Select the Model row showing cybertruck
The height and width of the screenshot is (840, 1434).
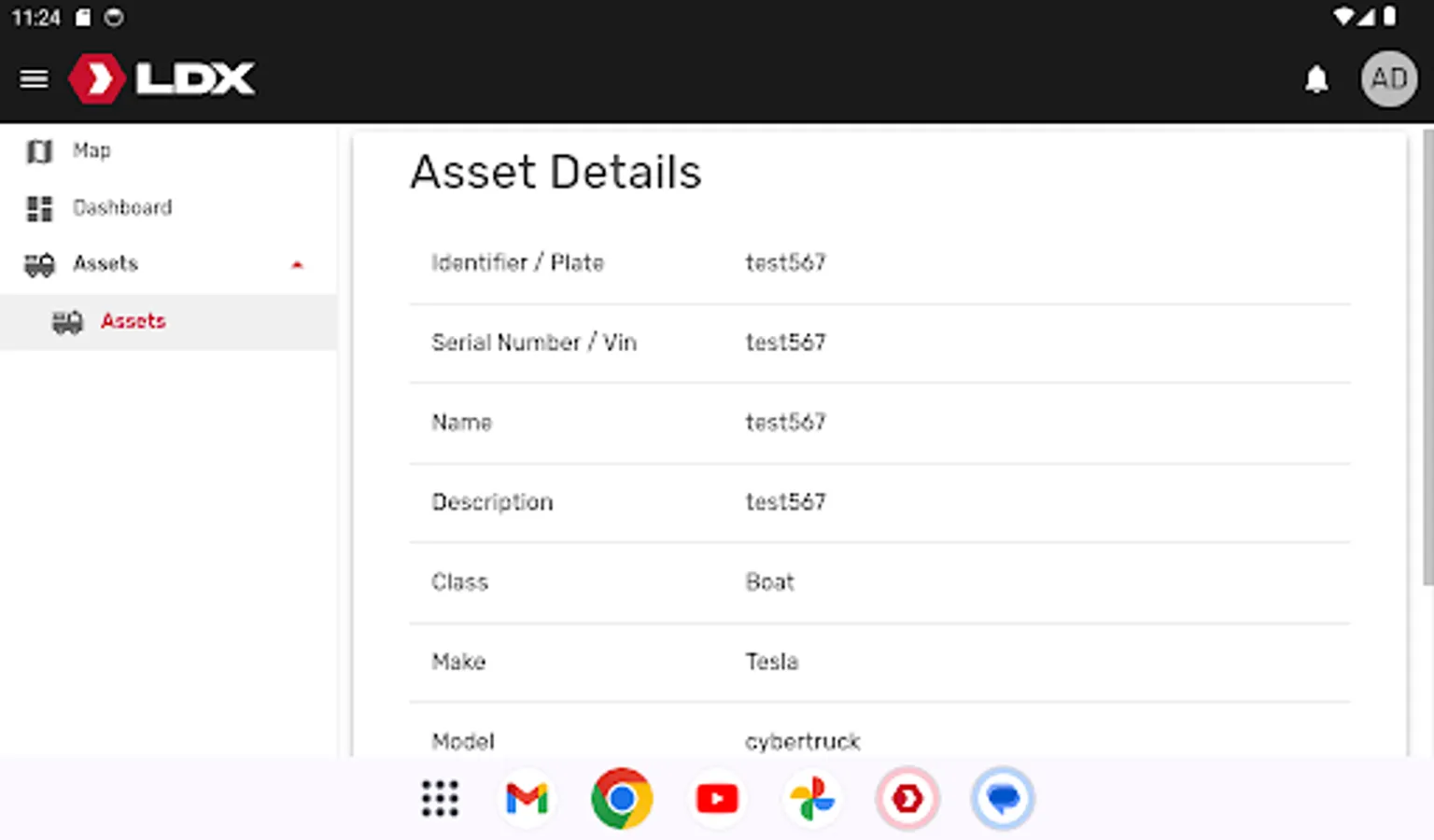[x=802, y=741]
